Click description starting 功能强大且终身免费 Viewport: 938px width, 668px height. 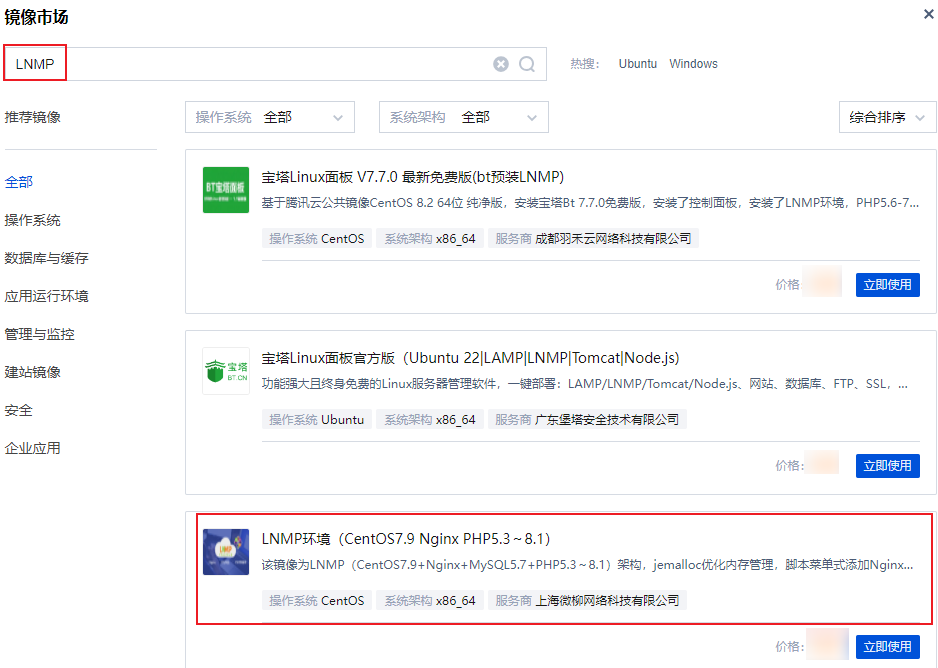(585, 384)
